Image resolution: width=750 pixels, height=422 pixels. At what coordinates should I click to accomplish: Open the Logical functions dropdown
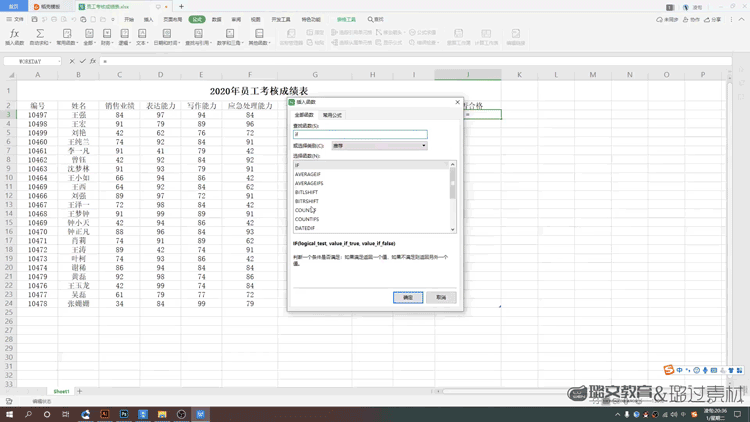click(x=124, y=36)
